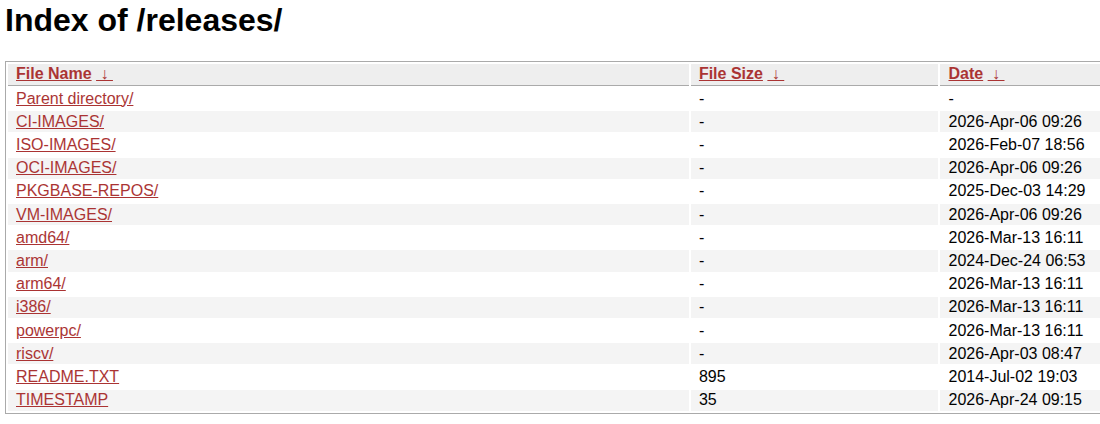Open the amd64 directory
1100x424 pixels.
[43, 237]
